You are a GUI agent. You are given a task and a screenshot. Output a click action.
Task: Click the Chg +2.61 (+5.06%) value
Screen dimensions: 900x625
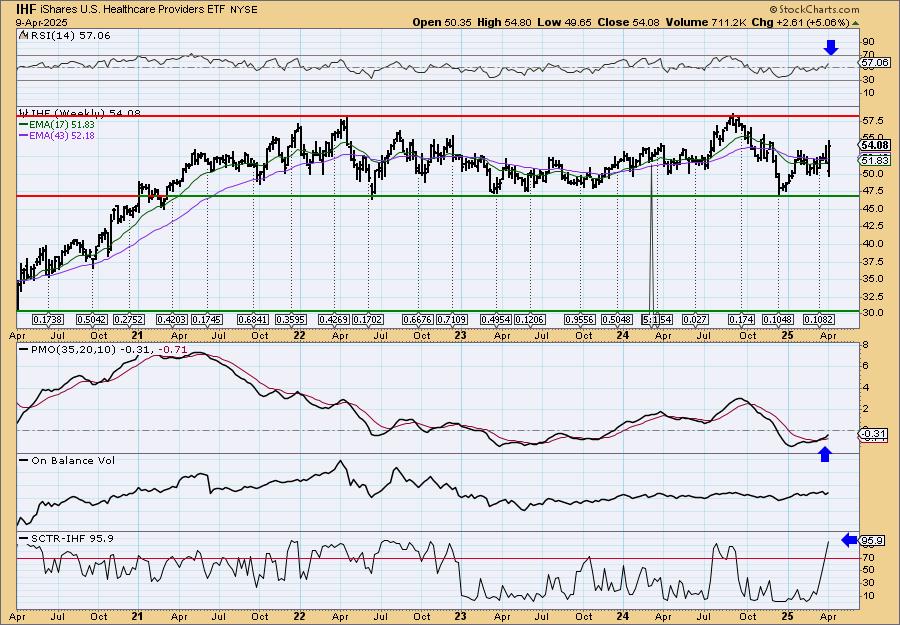coord(801,22)
